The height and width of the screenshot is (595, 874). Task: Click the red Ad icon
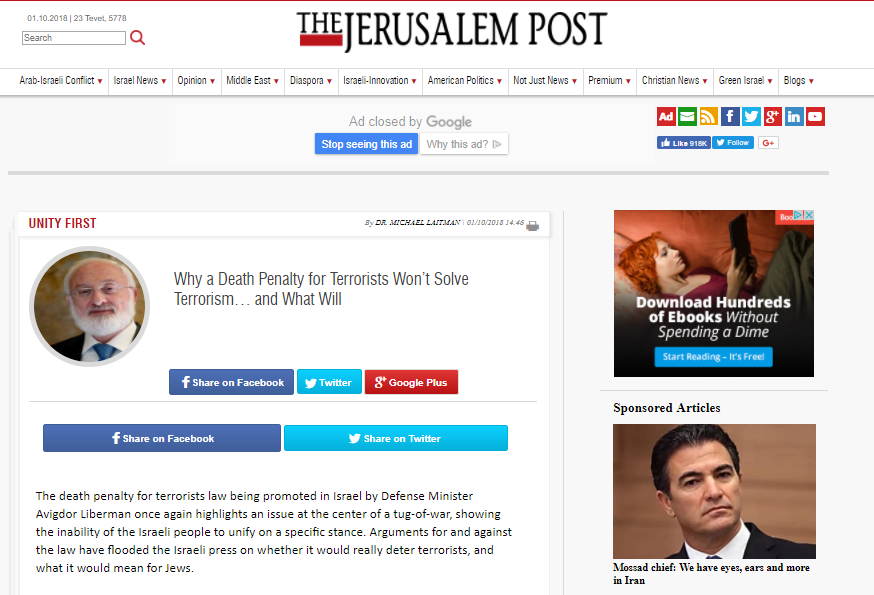point(666,117)
